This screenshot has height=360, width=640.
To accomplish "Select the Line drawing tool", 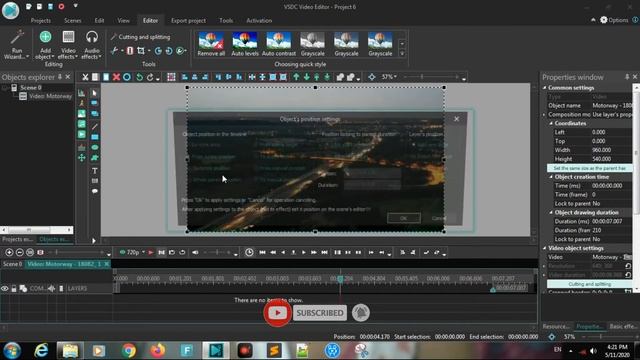I will pos(95,127).
